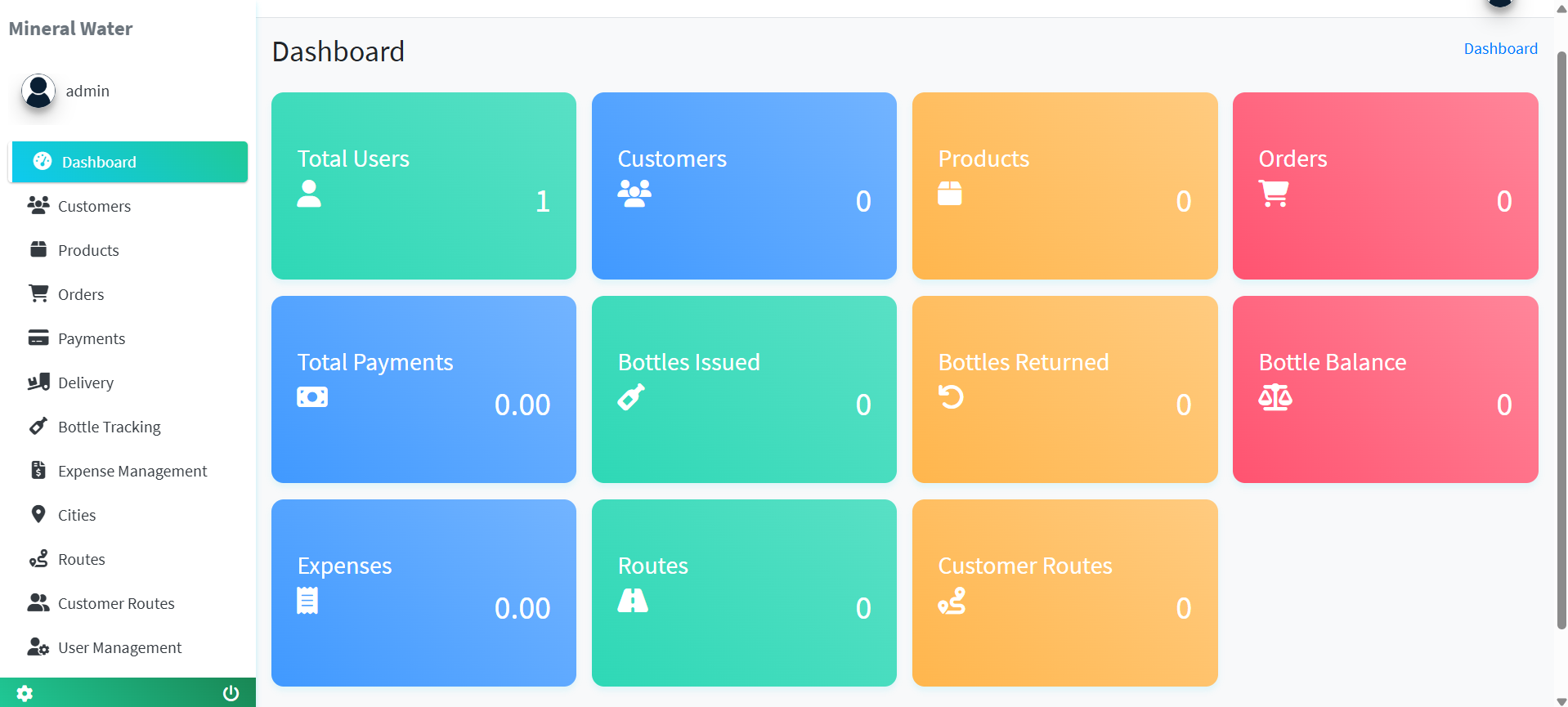Image resolution: width=1568 pixels, height=707 pixels.
Task: Click the Total Payments card title
Action: click(x=375, y=362)
